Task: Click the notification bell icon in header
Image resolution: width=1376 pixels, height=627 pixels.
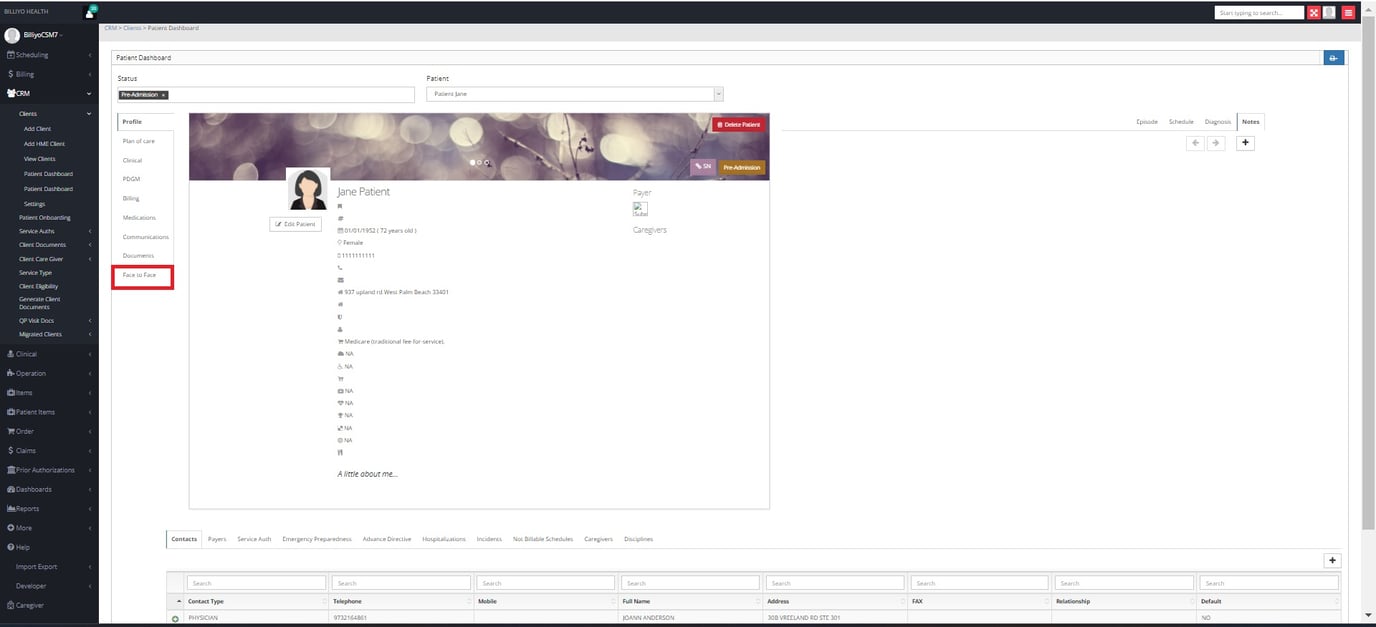Action: pyautogui.click(x=89, y=13)
